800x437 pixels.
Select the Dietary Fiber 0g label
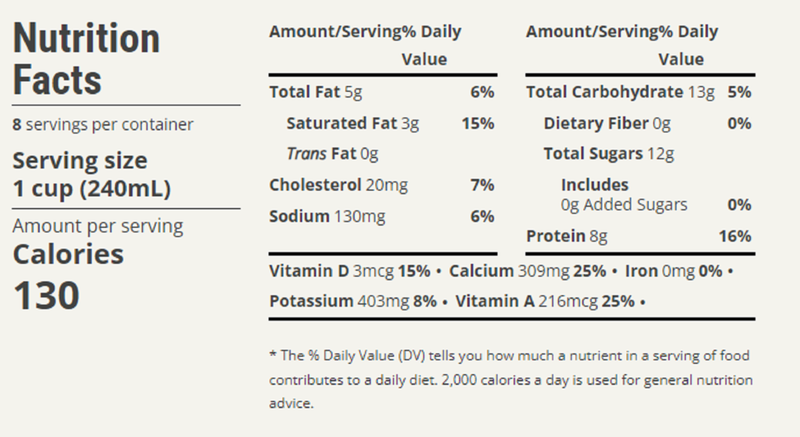(x=608, y=124)
